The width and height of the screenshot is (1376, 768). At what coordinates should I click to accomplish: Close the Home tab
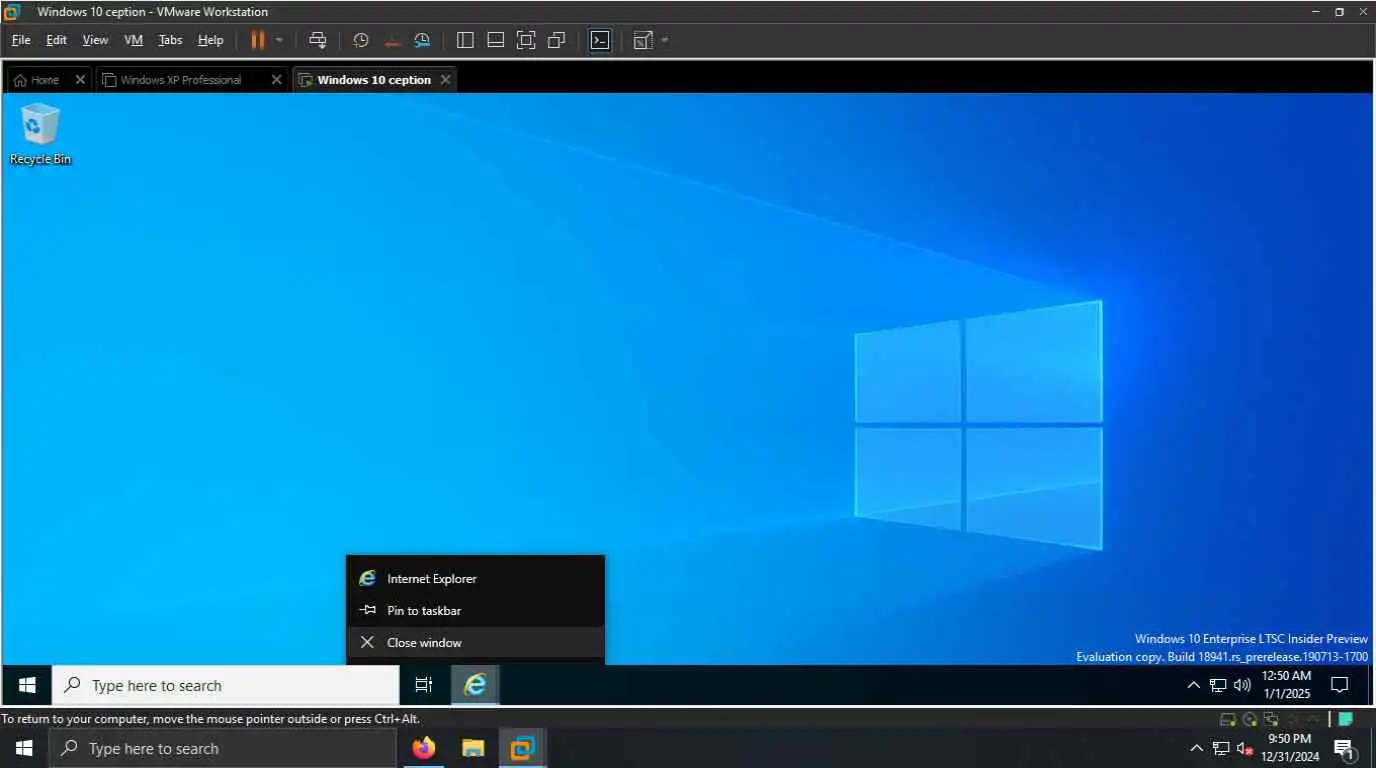tap(81, 80)
